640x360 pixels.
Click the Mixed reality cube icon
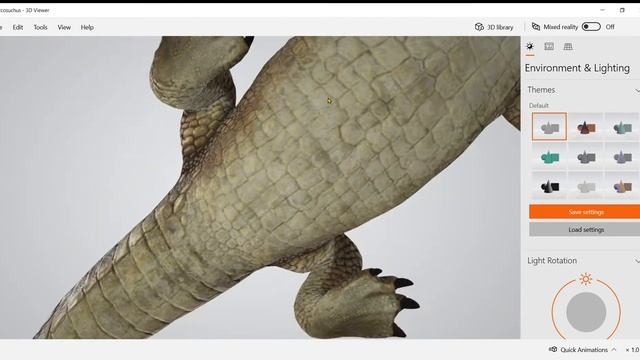(536, 27)
